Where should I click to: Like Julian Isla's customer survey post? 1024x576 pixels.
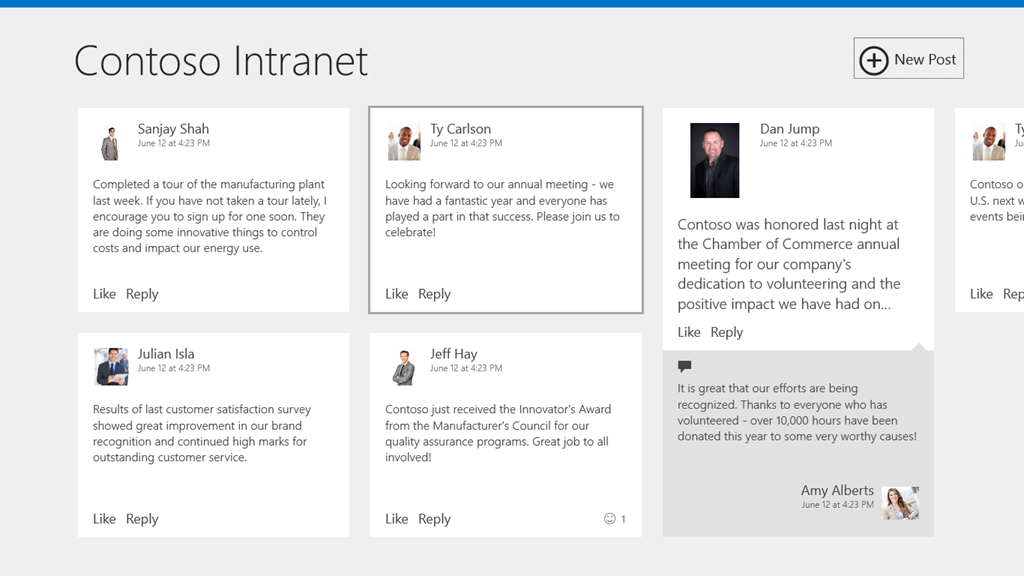[104, 519]
